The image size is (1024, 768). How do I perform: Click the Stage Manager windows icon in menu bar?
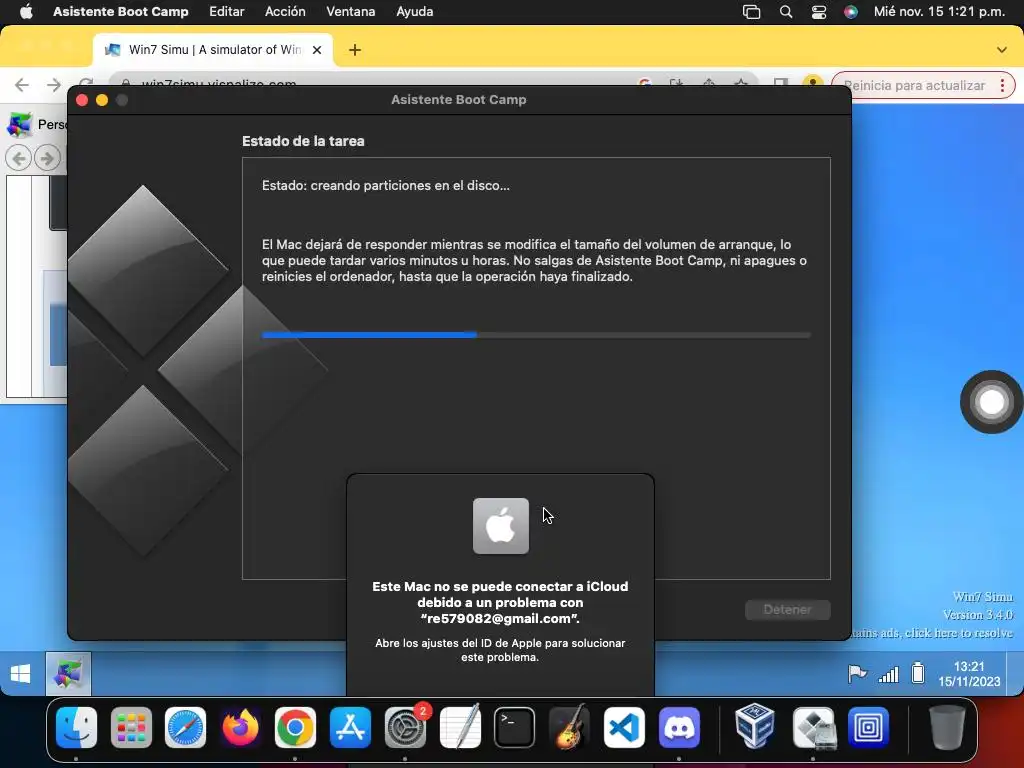(752, 12)
